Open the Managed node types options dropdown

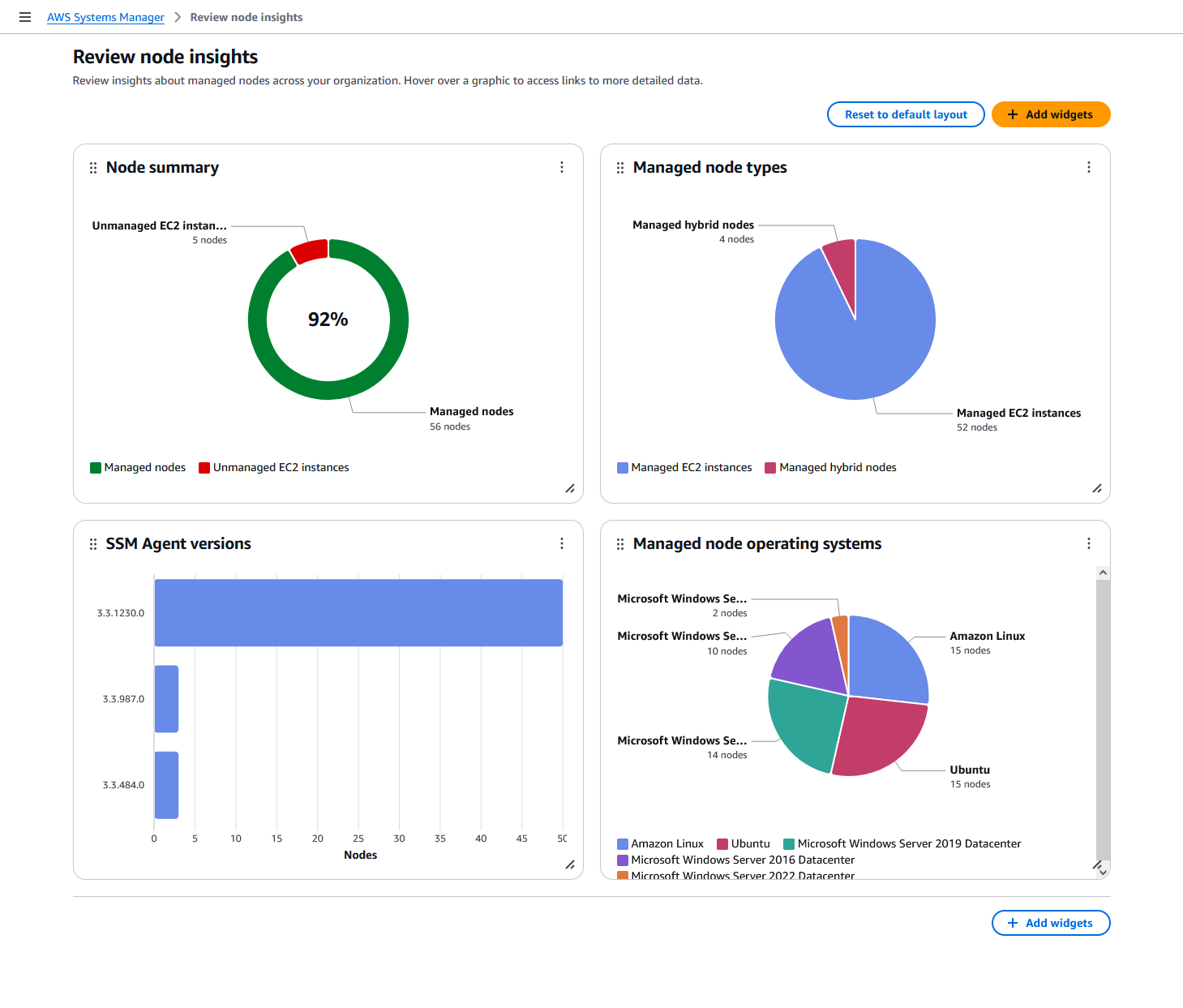[x=1089, y=167]
